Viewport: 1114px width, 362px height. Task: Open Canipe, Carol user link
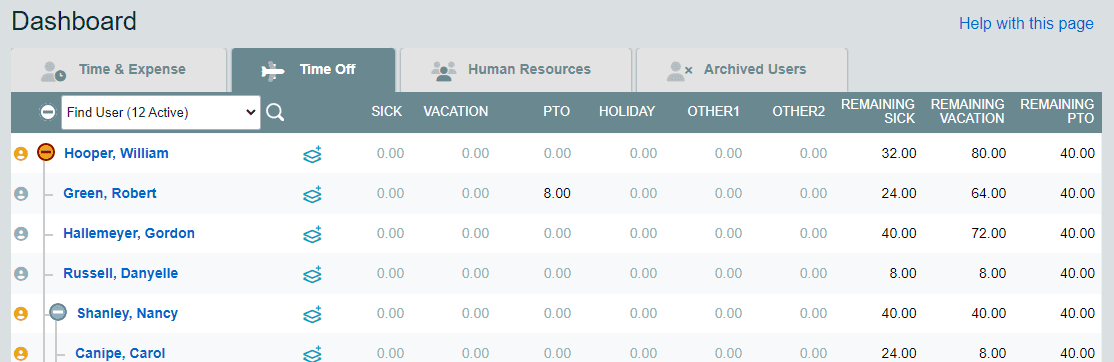[x=120, y=353]
